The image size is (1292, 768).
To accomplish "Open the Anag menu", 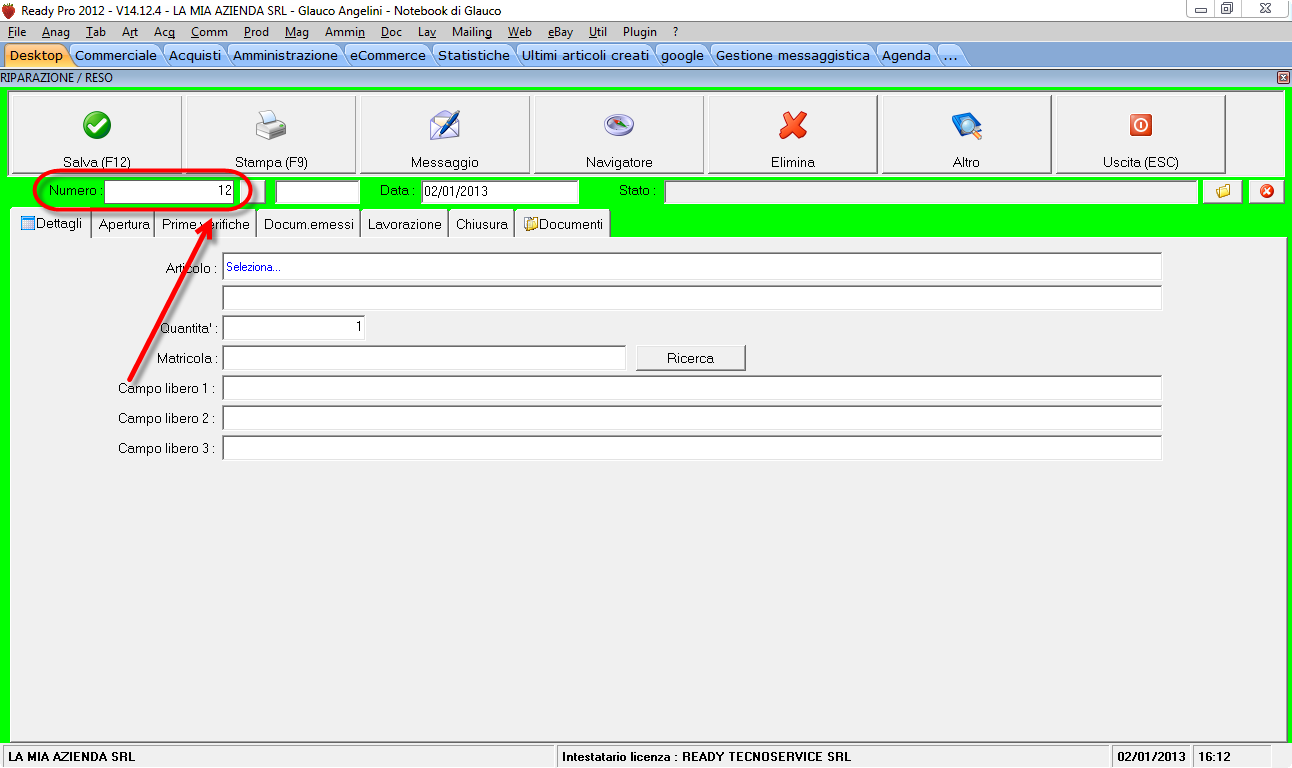I will coord(56,32).
